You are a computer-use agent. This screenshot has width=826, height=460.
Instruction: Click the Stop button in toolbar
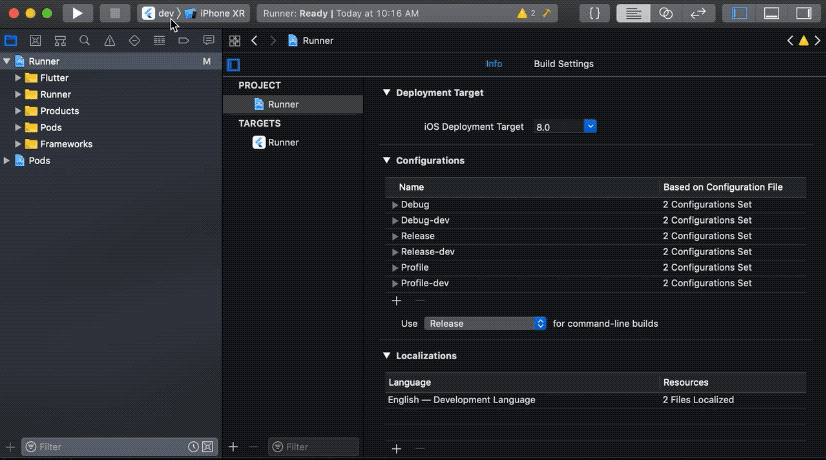(114, 13)
